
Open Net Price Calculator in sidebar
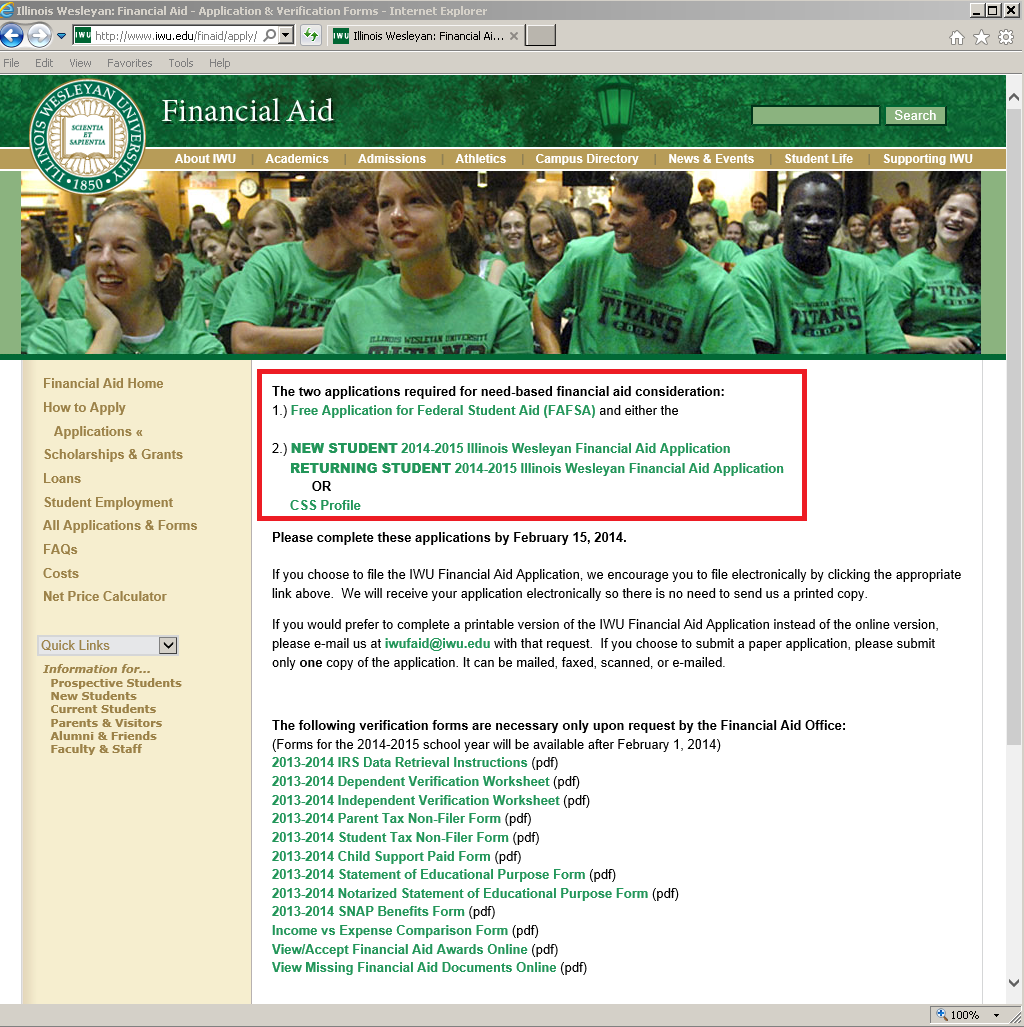105,597
